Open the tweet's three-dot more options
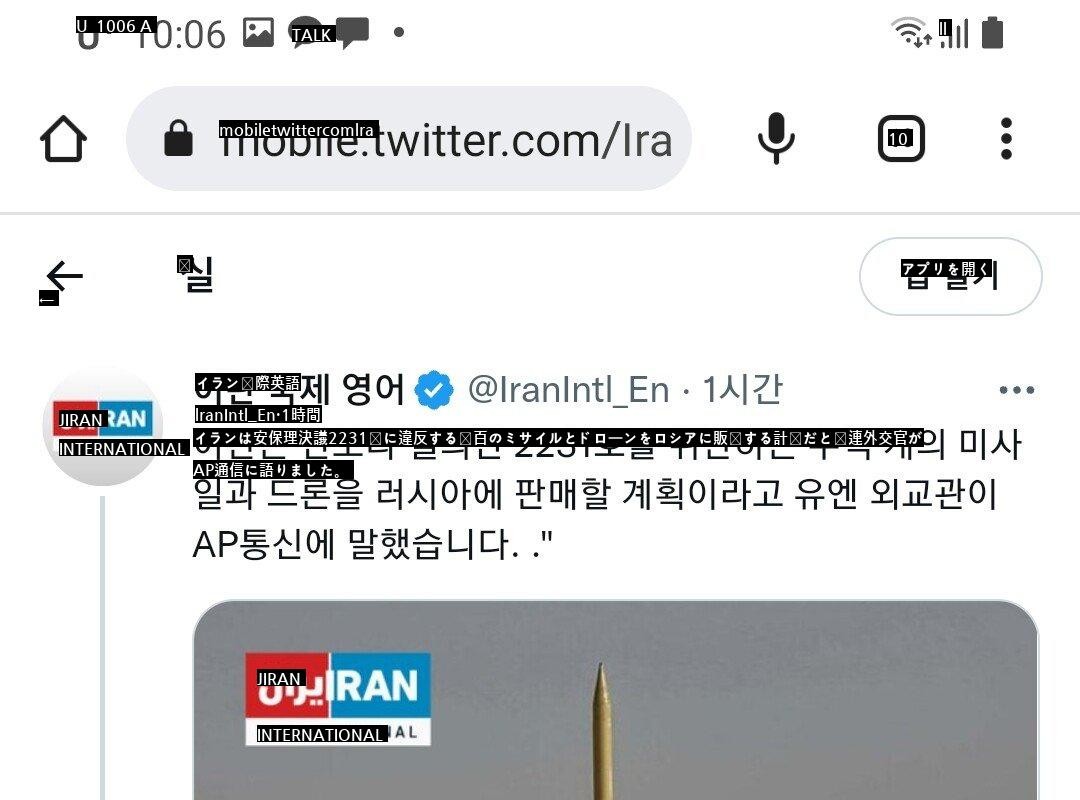1080x800 pixels. pyautogui.click(x=1017, y=390)
